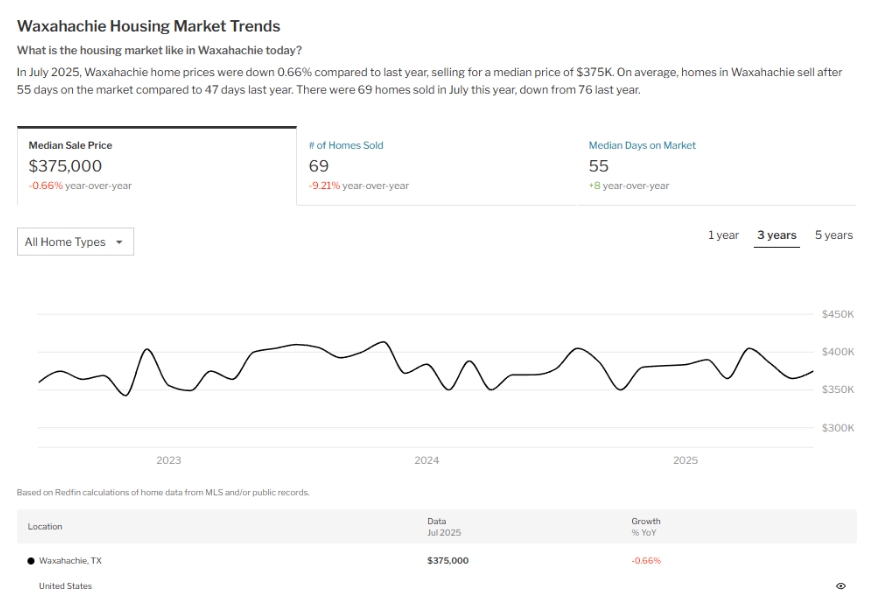Open the All Home Types dropdown
Viewport: 874px width, 603px height.
pyautogui.click(x=75, y=242)
